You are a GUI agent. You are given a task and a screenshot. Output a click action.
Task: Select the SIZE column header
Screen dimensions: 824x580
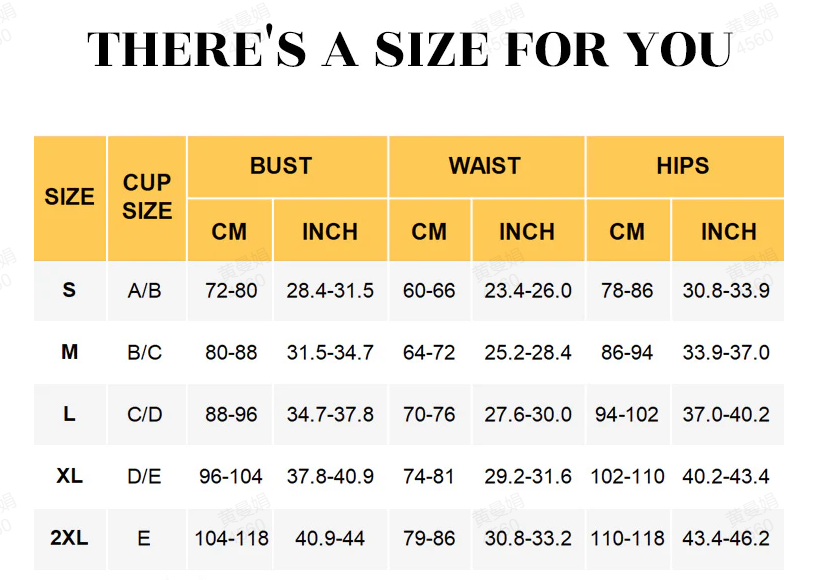click(69, 197)
